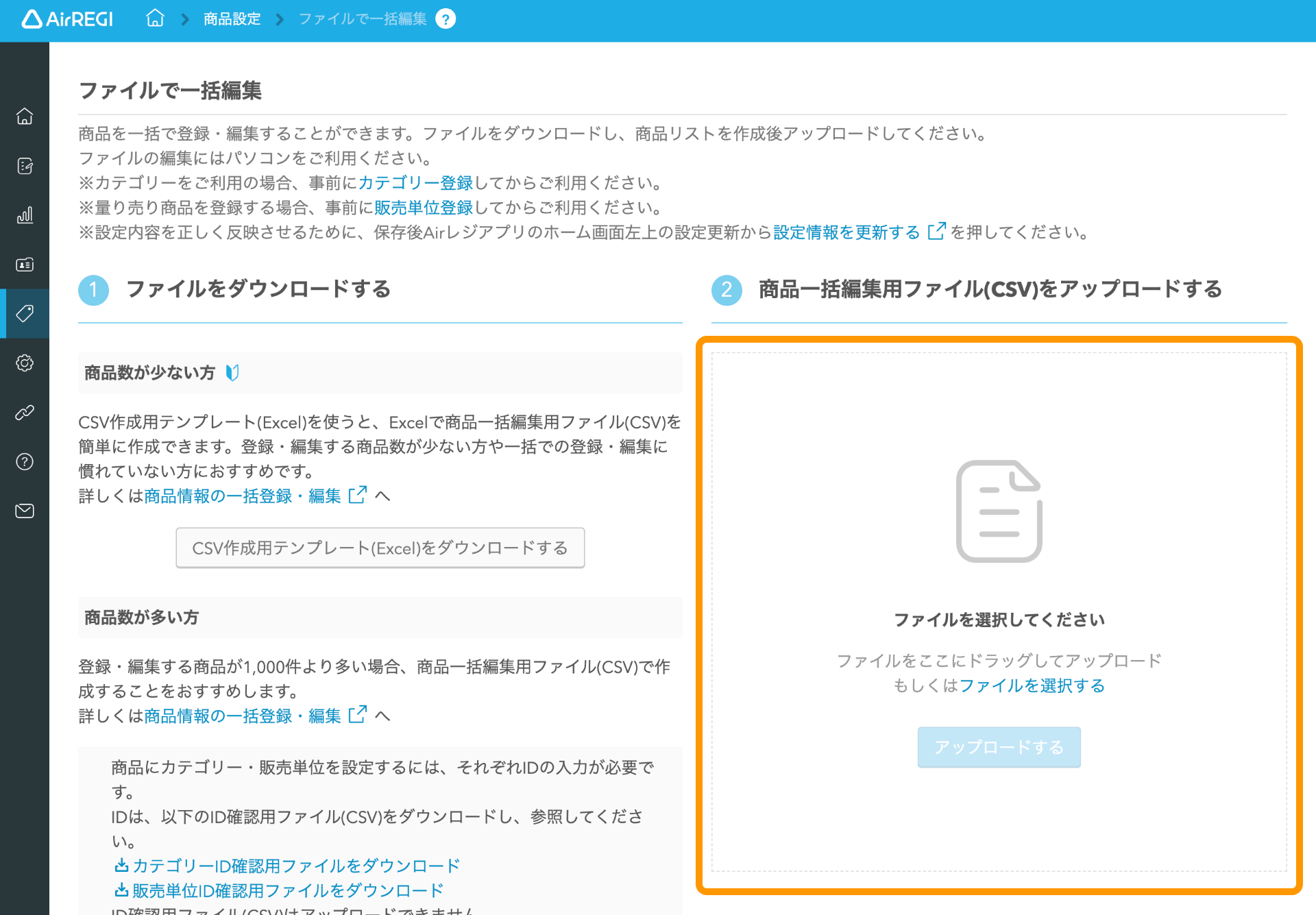This screenshot has width=1316, height=915.
Task: Download the CSV作成用テンプレート(Excel)
Action: [x=380, y=548]
